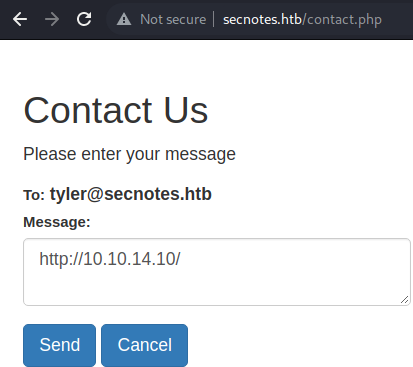This screenshot has height=367, width=413.
Task: Click the Not secure label in address bar
Action: tap(173, 19)
